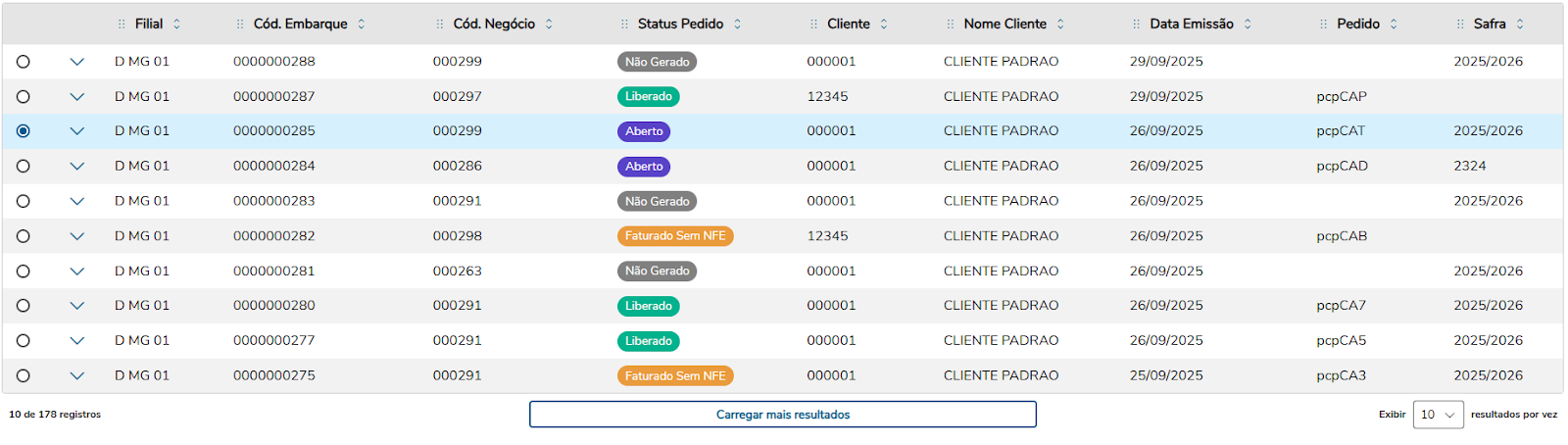Click purple Aberto status badge for 0000000285
1568x445 pixels.
click(x=644, y=131)
